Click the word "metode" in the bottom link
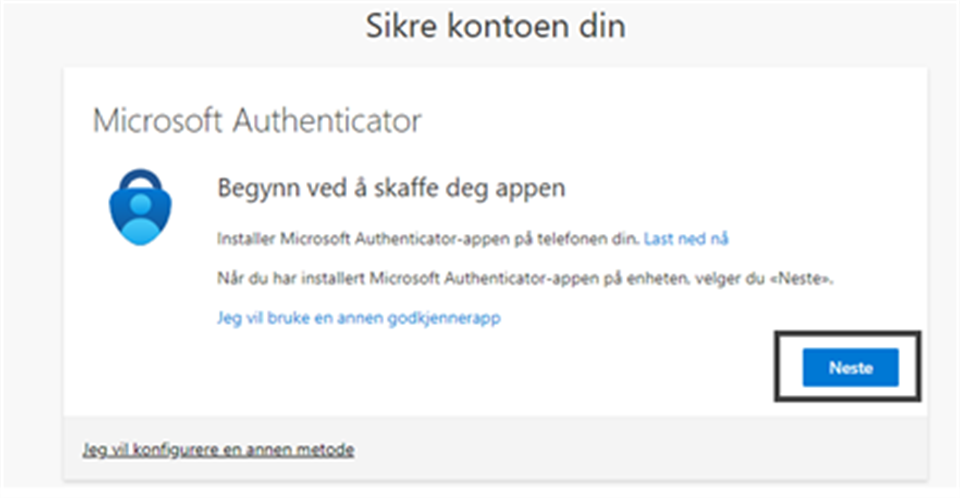 click(327, 450)
